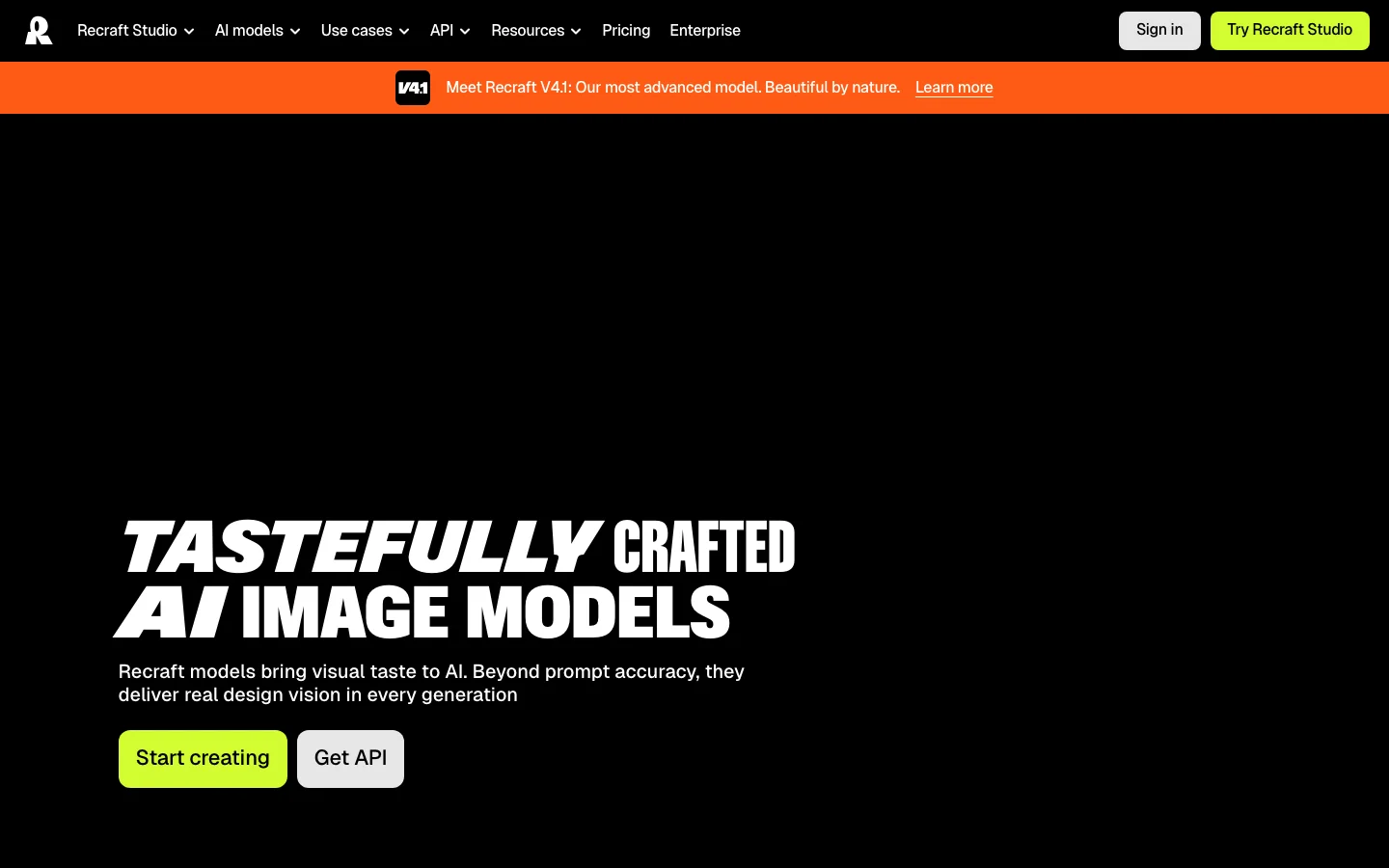The height and width of the screenshot is (868, 1389).
Task: Expand the Use cases chevron
Action: [x=404, y=32]
